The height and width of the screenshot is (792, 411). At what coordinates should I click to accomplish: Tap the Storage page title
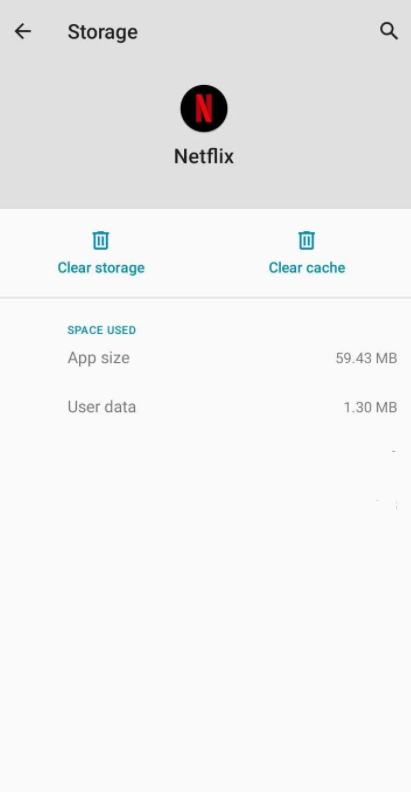pyautogui.click(x=102, y=32)
